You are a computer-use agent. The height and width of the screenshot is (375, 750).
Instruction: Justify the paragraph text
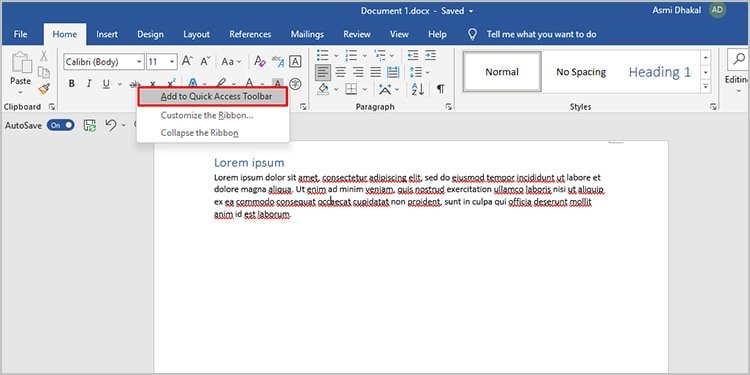click(x=375, y=73)
